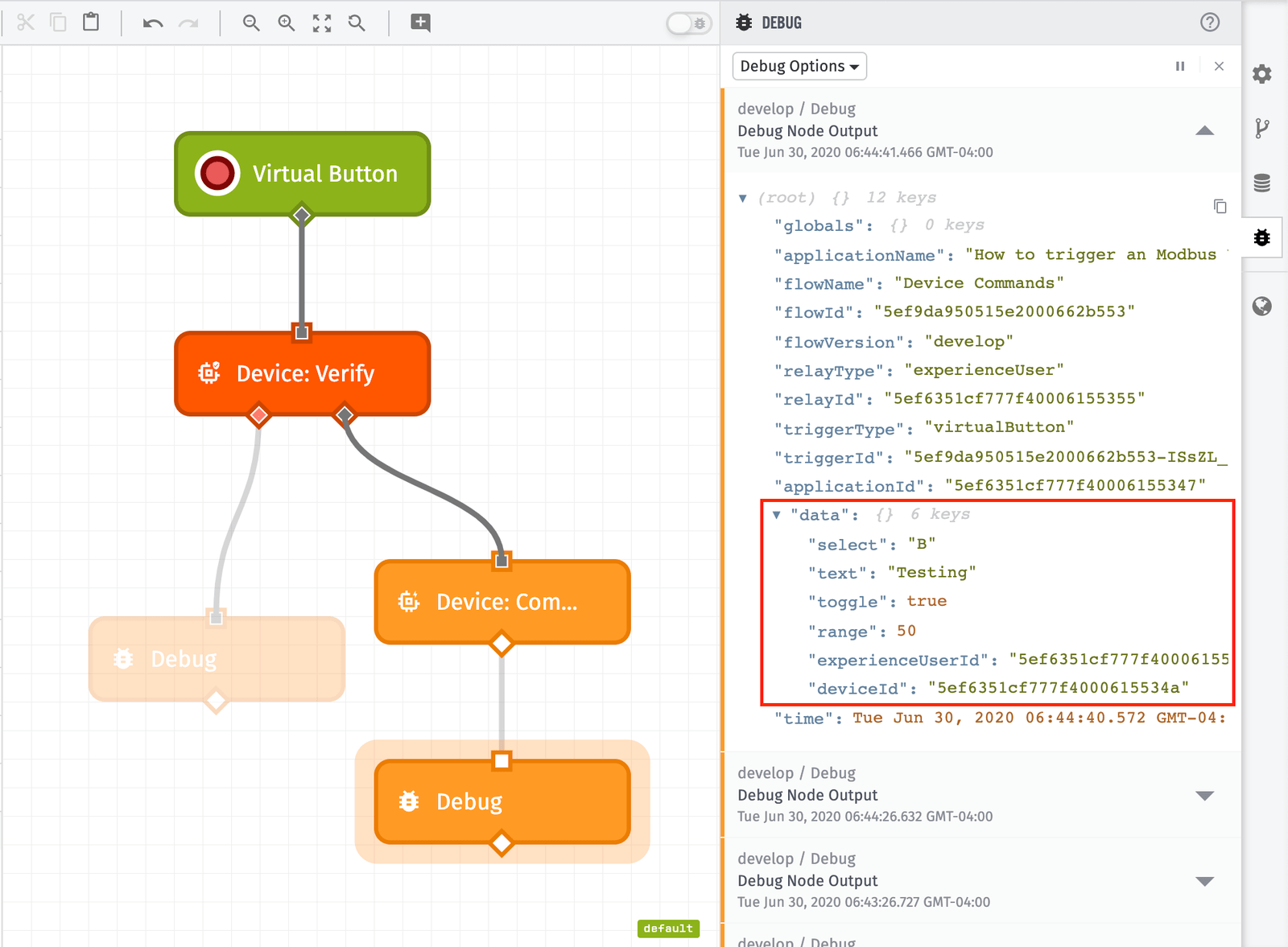
Task: Click the "triggerType" virtualButton line
Action: (924, 428)
